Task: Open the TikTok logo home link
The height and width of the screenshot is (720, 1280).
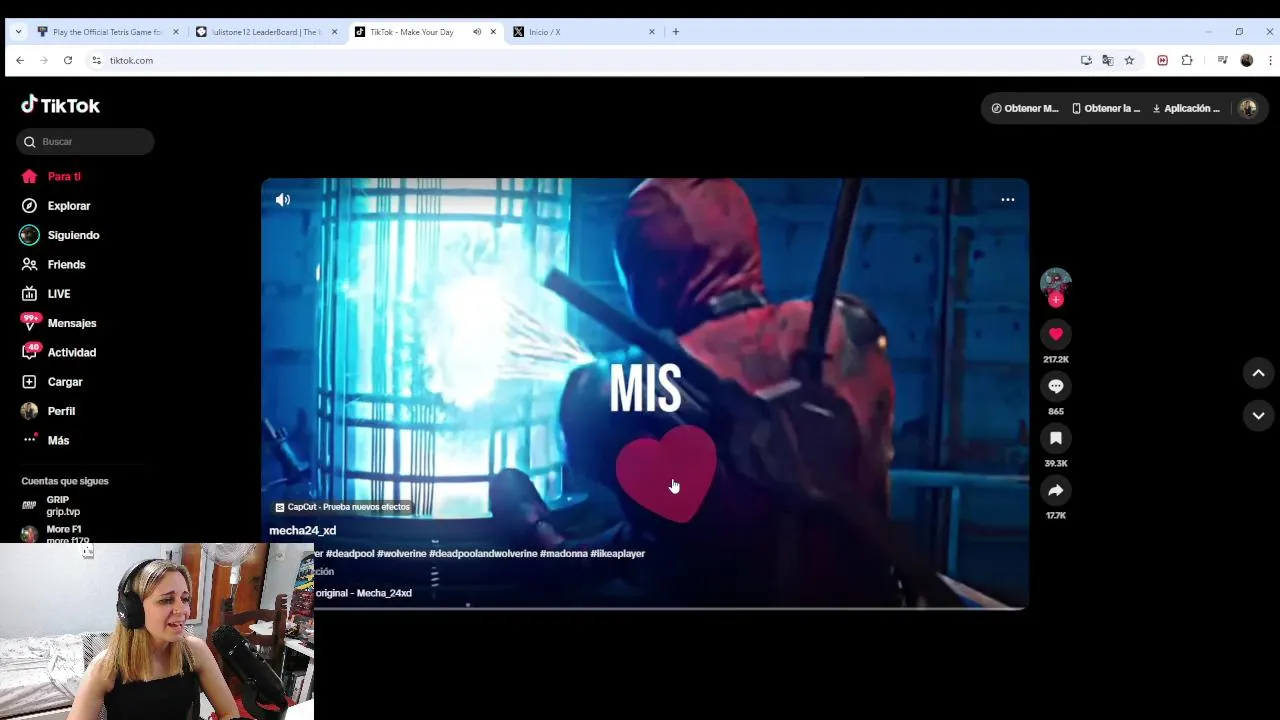Action: click(60, 105)
